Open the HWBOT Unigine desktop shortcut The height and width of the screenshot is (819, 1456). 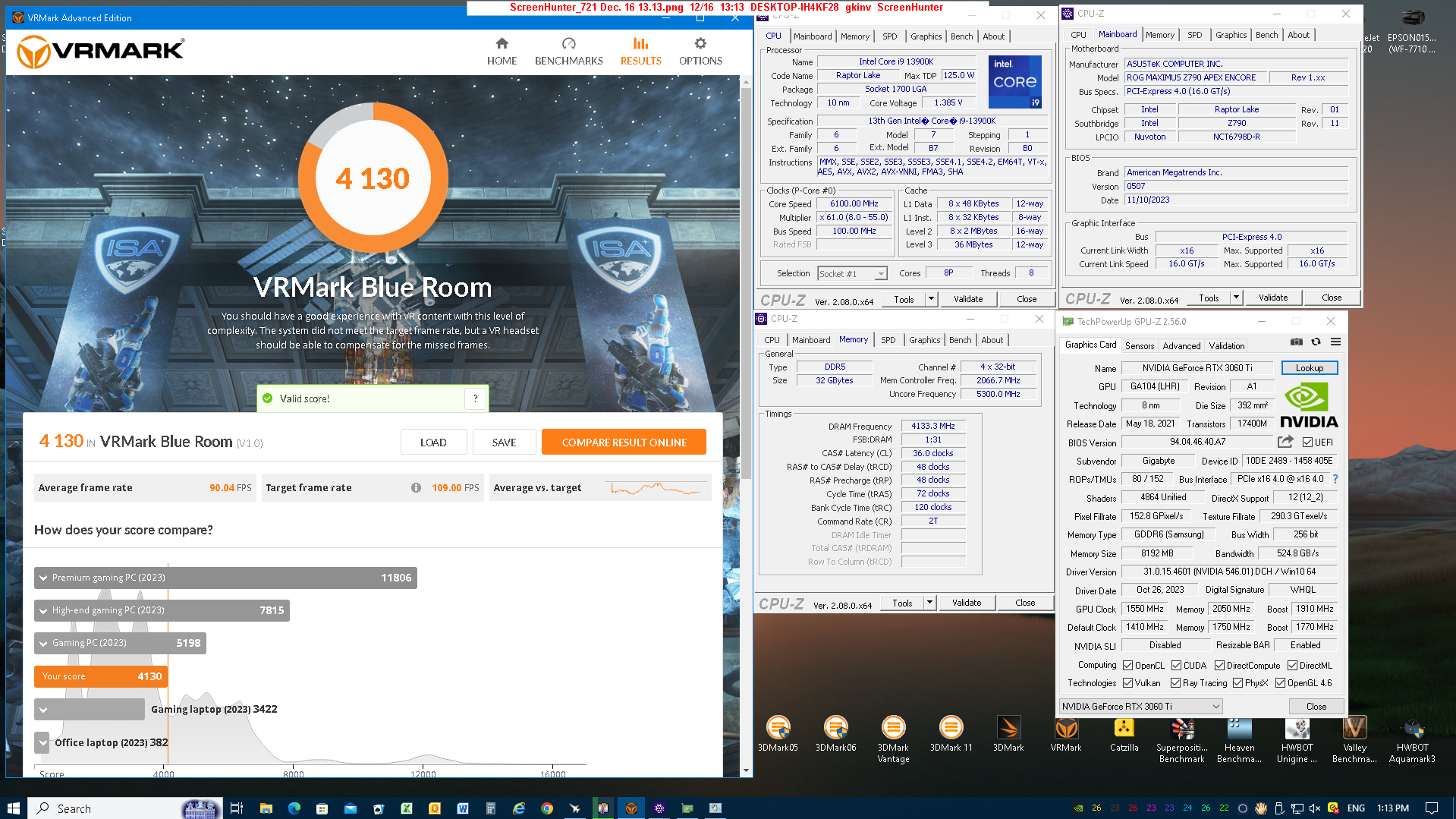[1297, 739]
